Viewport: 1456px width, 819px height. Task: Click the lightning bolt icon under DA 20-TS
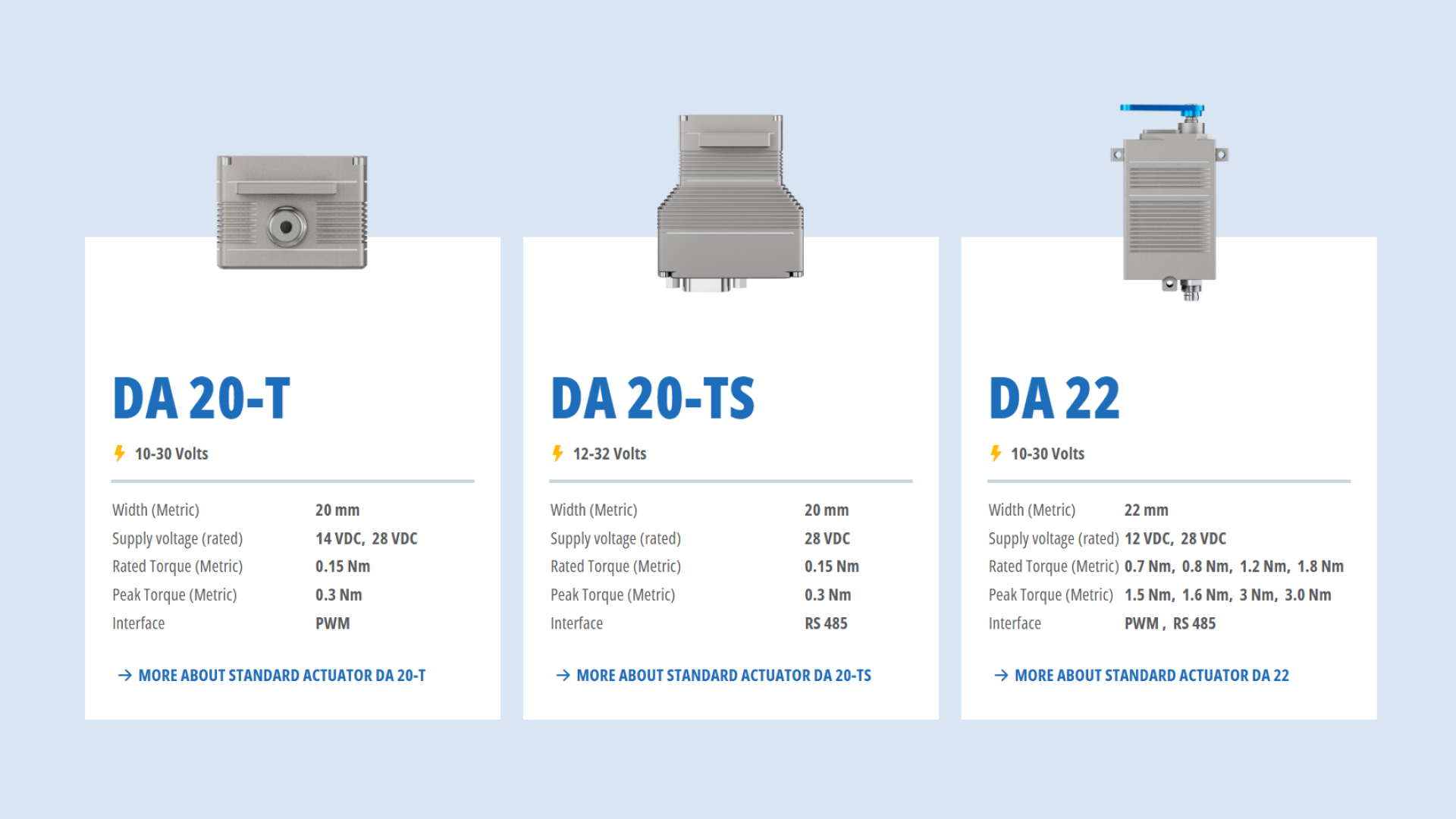pyautogui.click(x=557, y=453)
